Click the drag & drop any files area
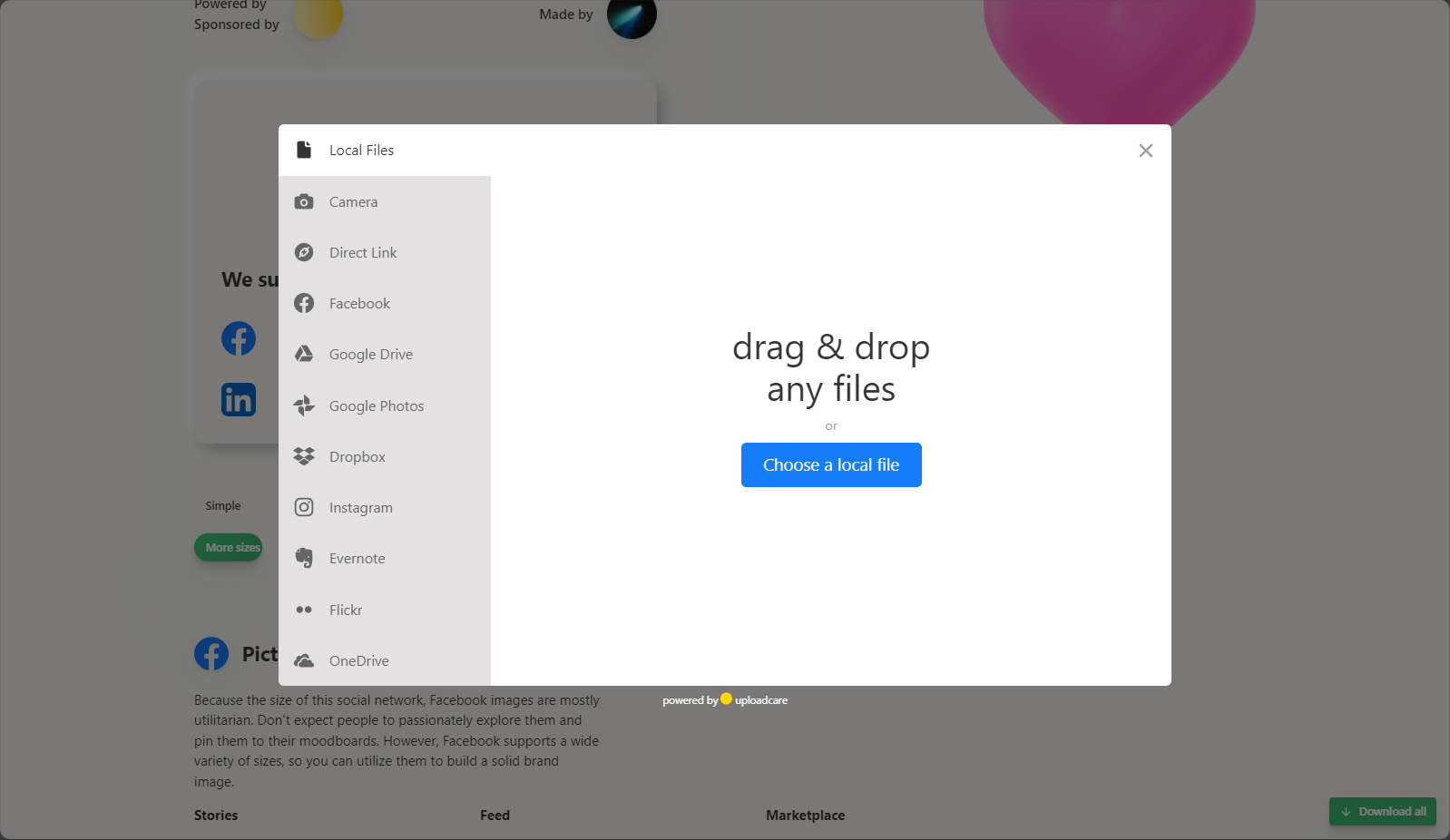 pyautogui.click(x=831, y=367)
